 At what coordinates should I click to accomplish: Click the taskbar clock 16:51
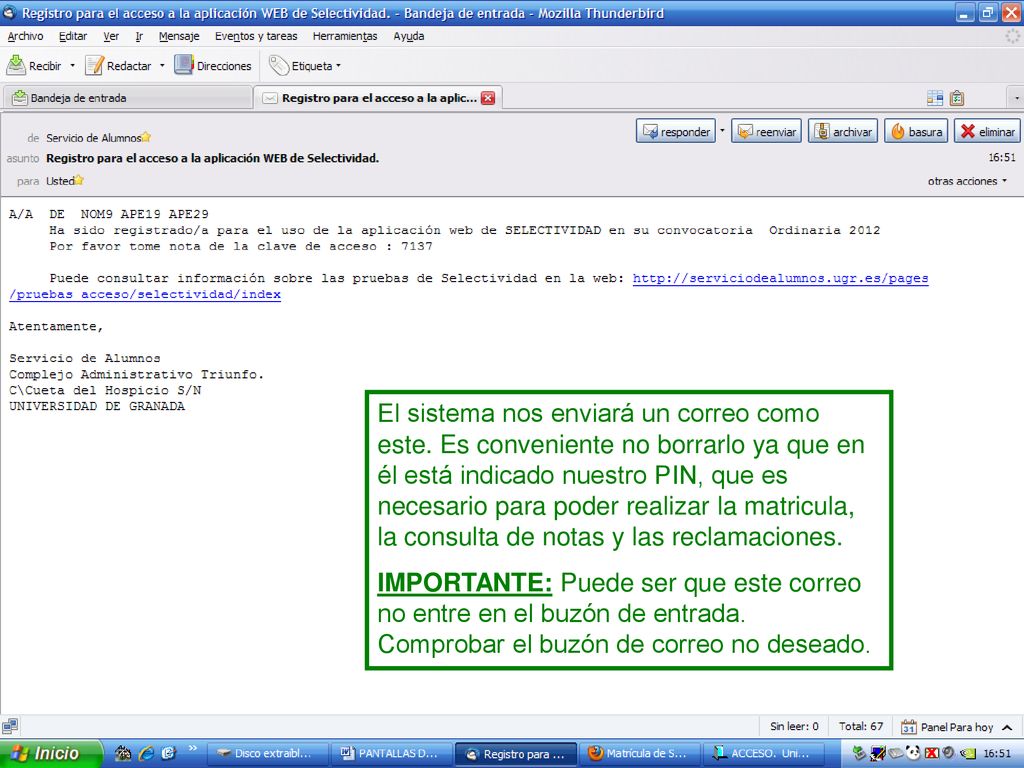997,754
